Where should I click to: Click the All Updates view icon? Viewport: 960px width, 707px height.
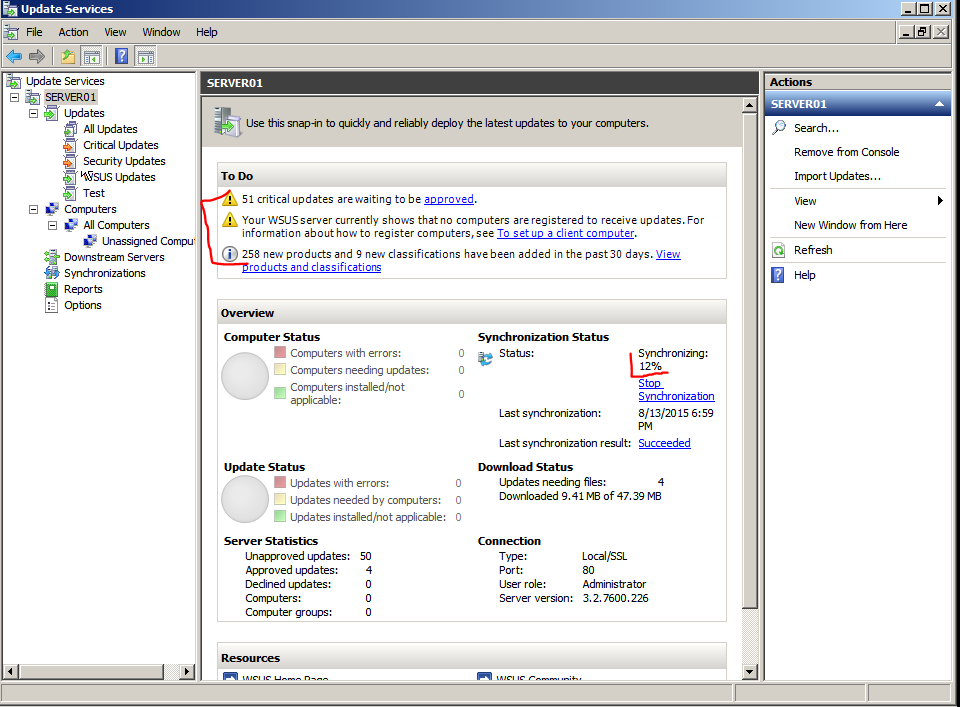(71, 129)
